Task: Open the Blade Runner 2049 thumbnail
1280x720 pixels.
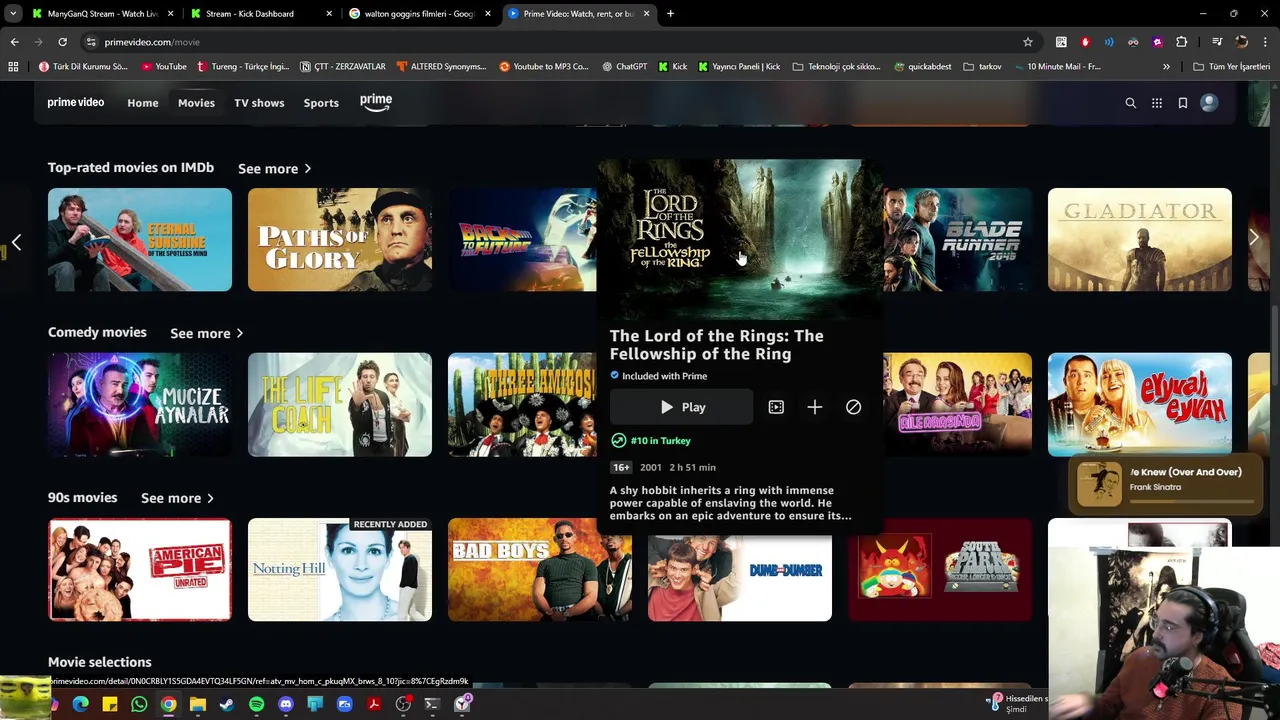Action: [x=957, y=240]
